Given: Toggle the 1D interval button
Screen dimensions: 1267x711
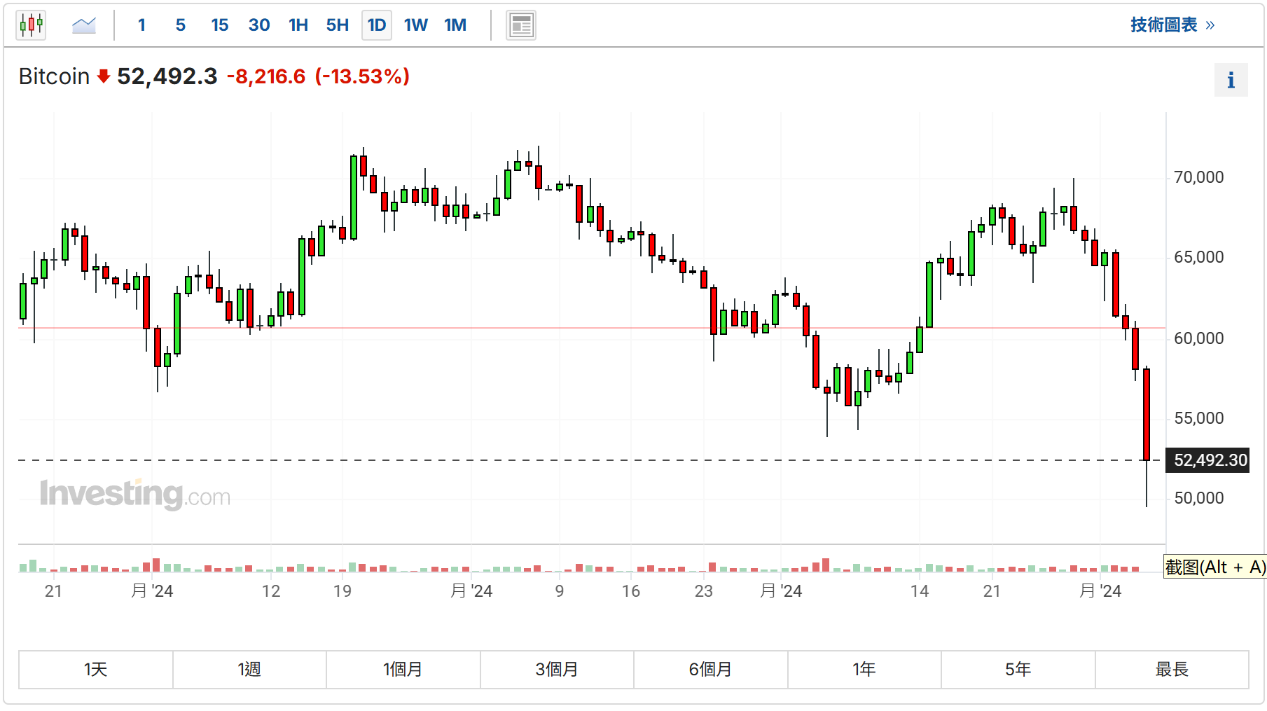Looking at the screenshot, I should [376, 25].
